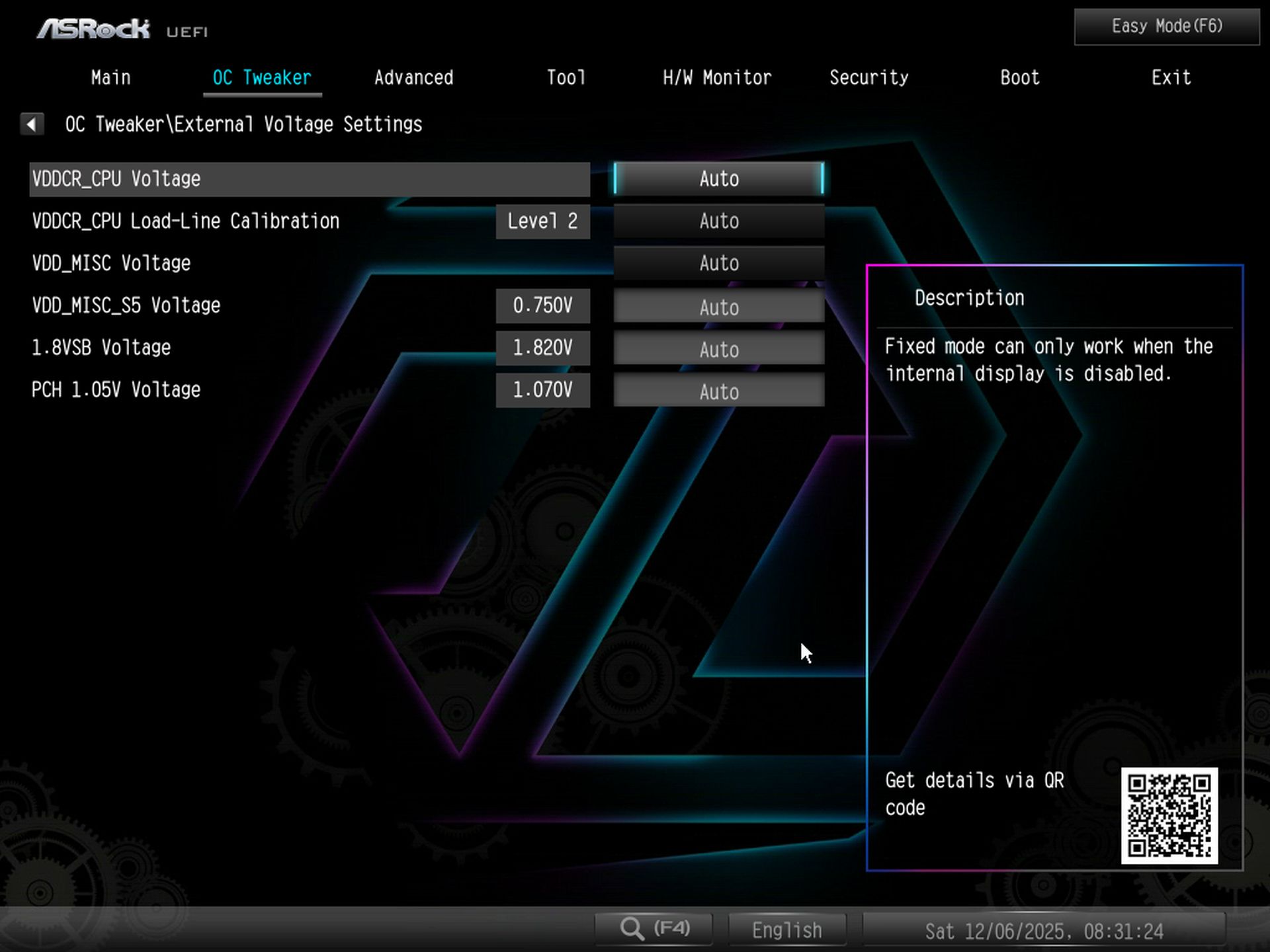Open the VDD_MISC Voltage dropdown

[x=718, y=263]
